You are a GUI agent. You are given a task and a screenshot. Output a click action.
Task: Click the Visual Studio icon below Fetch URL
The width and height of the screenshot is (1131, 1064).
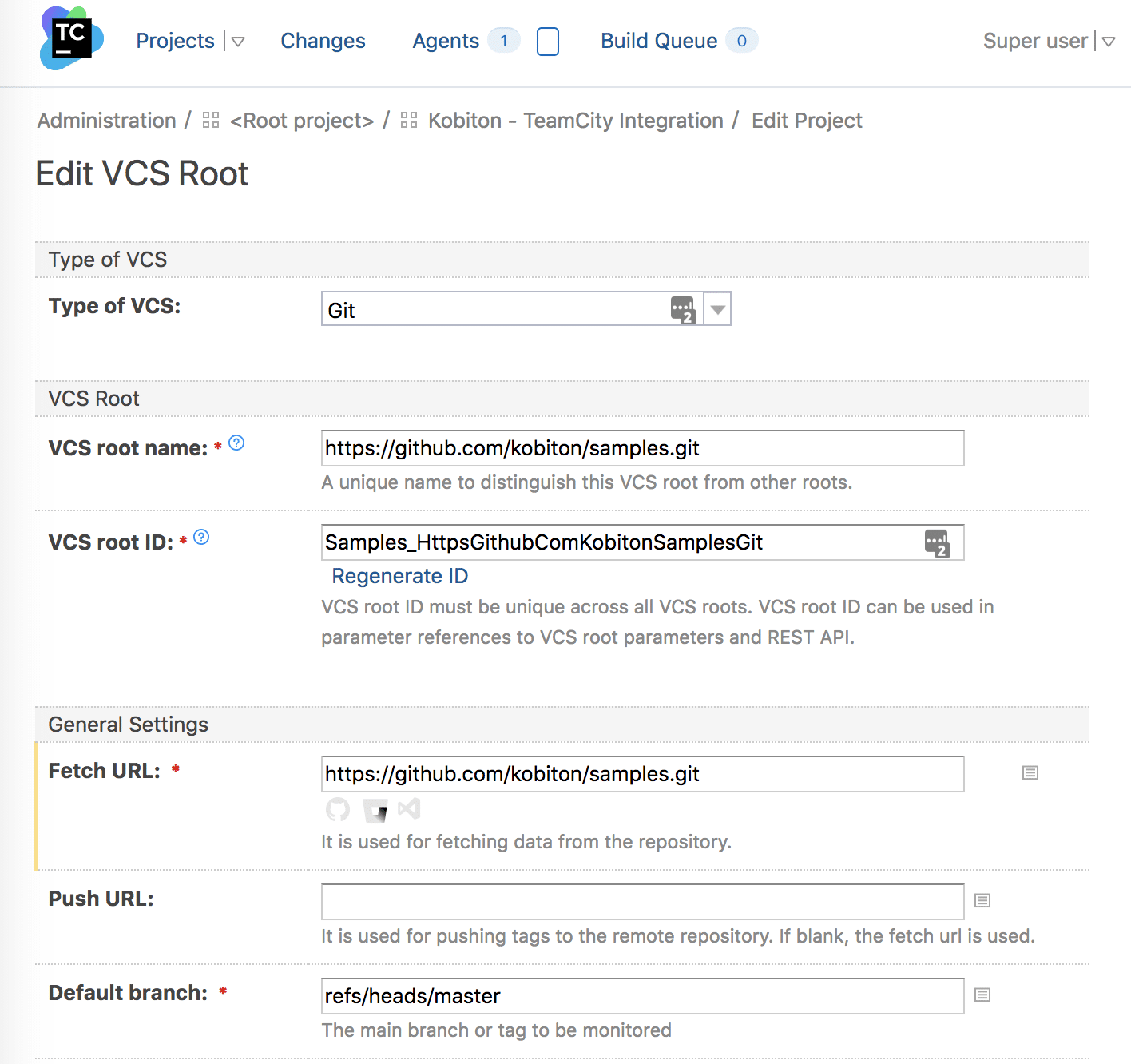click(409, 809)
